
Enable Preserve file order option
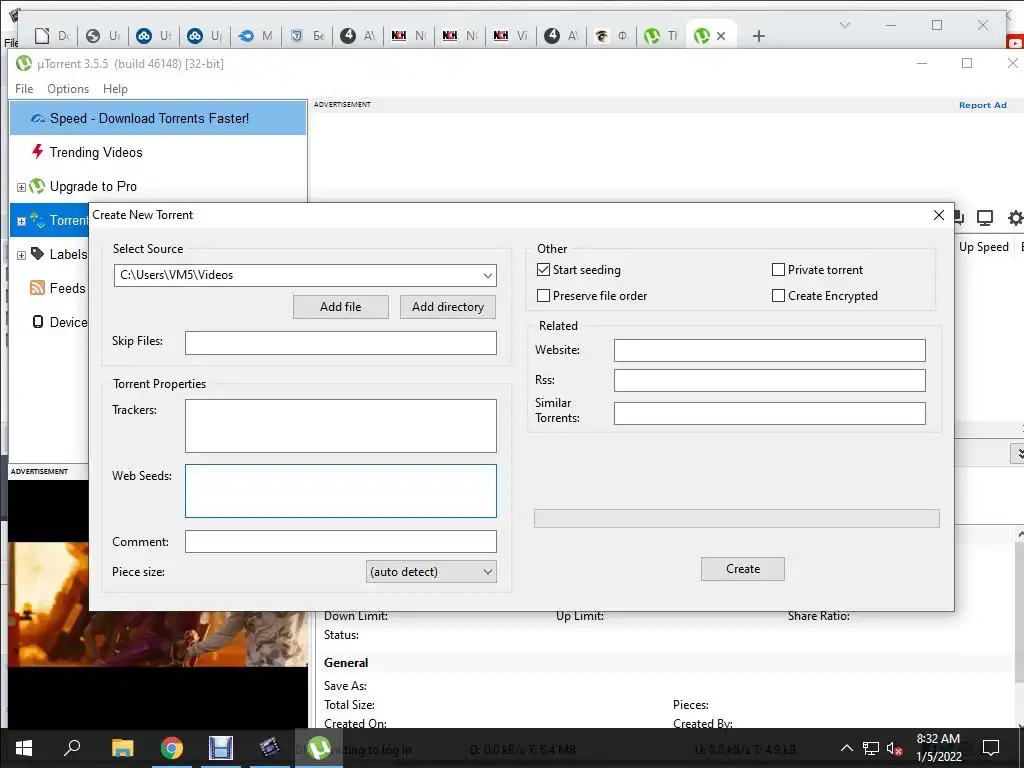pos(543,296)
